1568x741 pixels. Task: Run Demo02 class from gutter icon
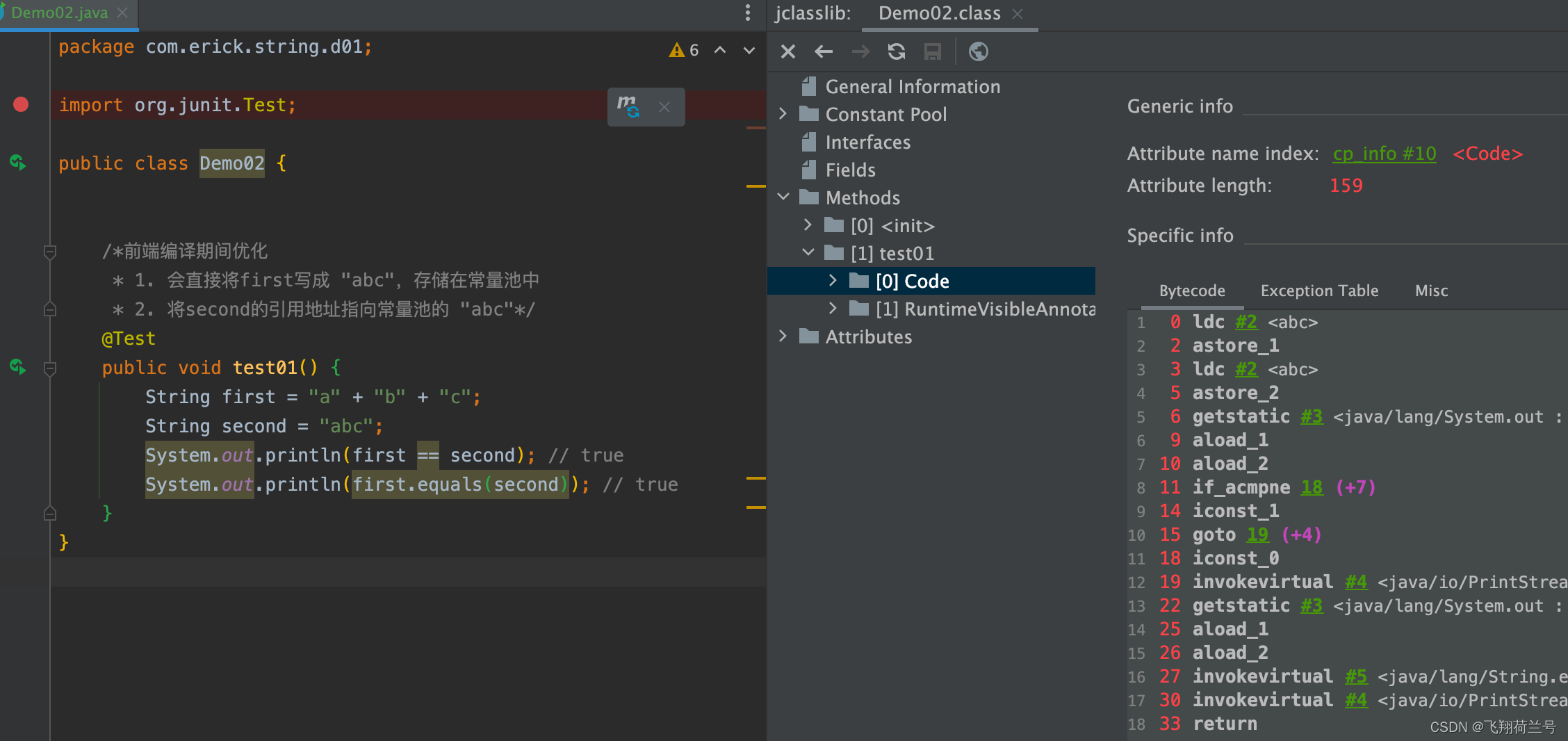18,163
